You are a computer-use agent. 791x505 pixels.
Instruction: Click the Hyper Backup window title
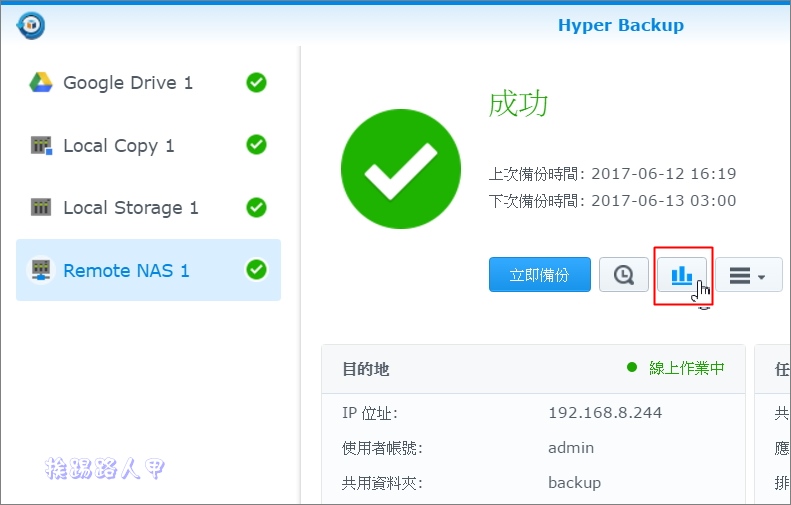coord(620,25)
